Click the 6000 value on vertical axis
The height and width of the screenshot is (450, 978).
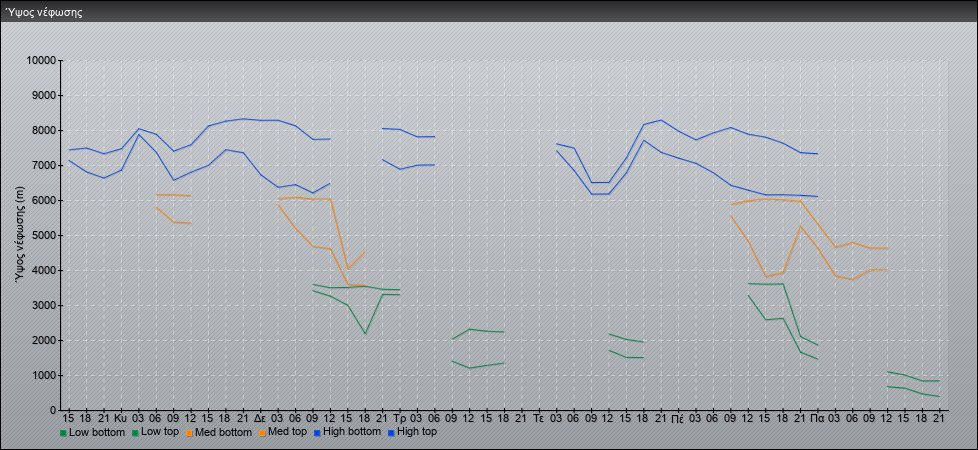click(x=44, y=200)
